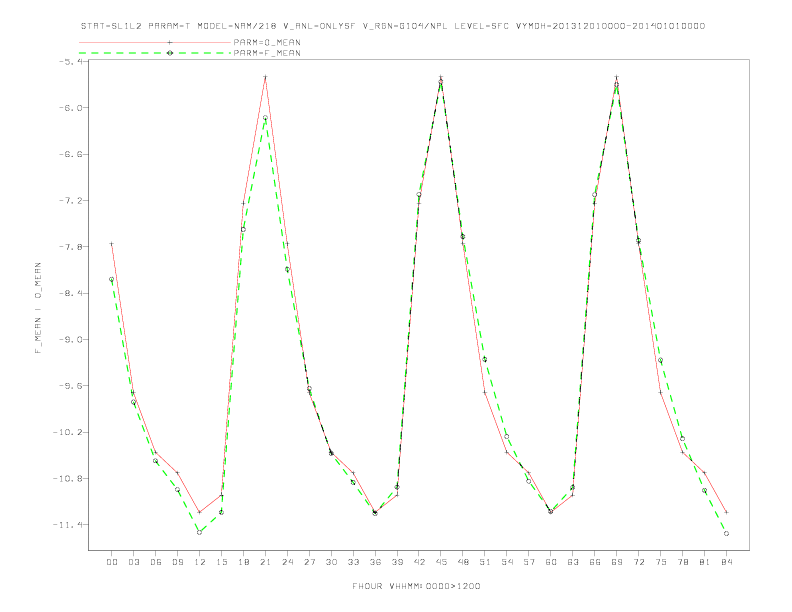Click the O_MEAN plus marker at hour 51
792x612 pixels.
485,392
